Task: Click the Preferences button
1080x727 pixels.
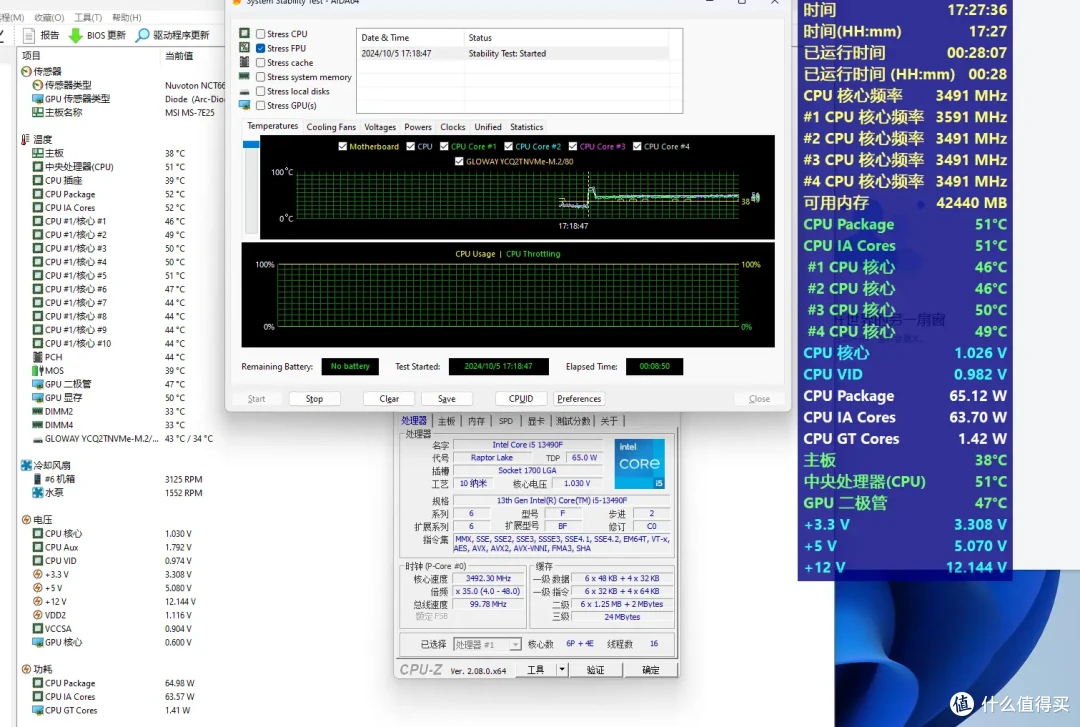Action: [579, 399]
